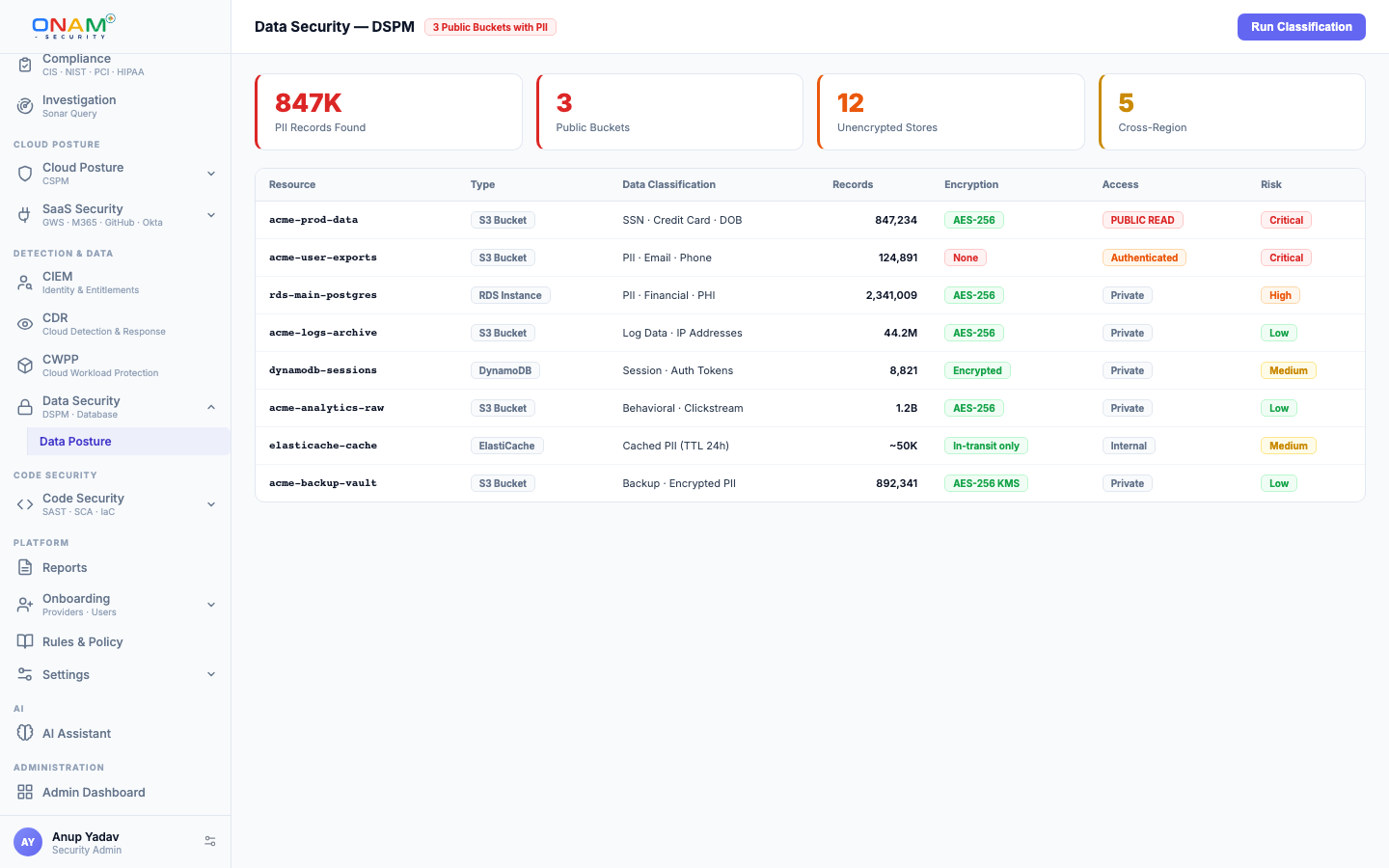1389x868 pixels.
Task: Click the Admin Dashboard grid icon
Action: [x=25, y=792]
